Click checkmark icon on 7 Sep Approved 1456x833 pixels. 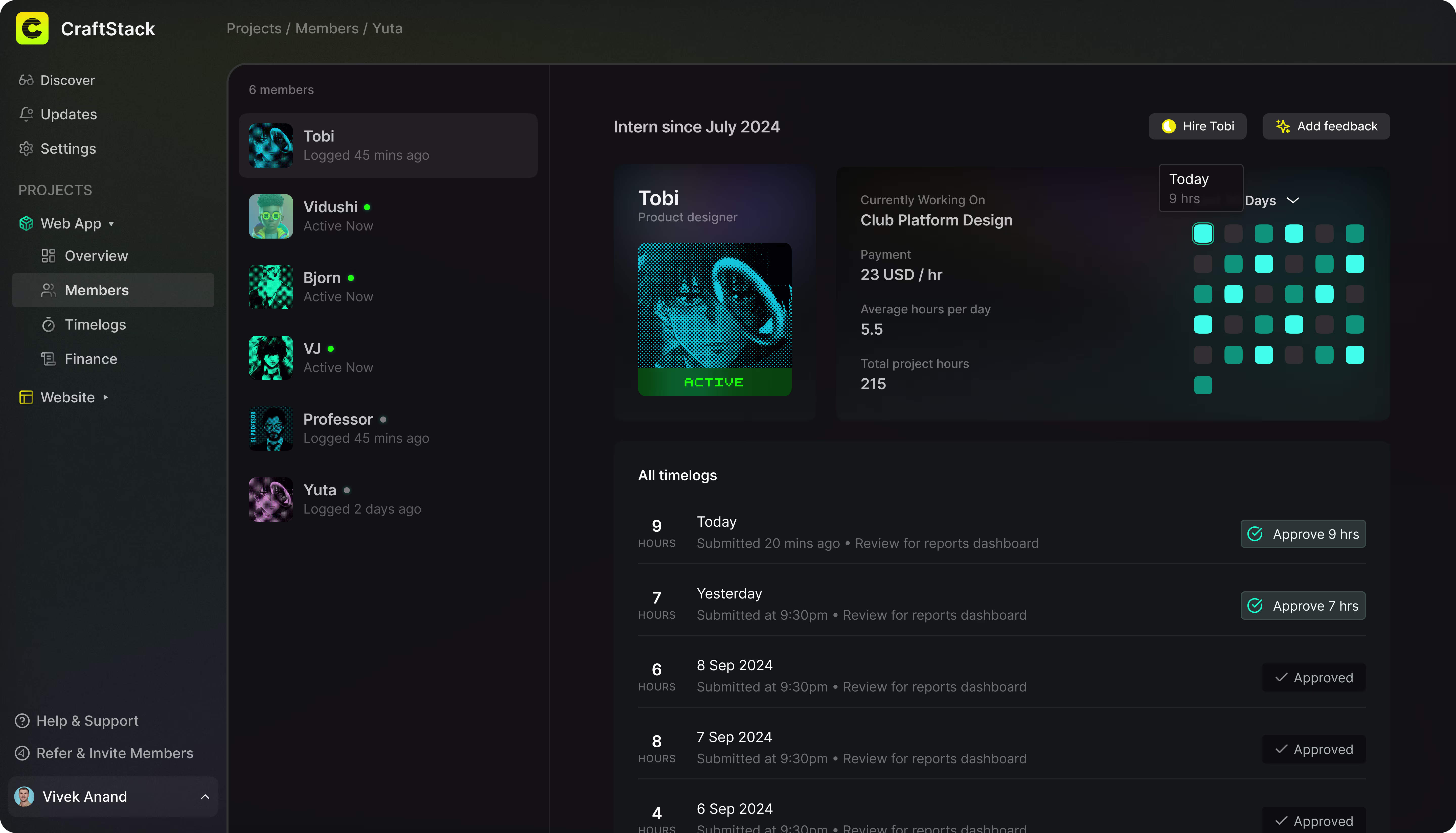tap(1282, 749)
